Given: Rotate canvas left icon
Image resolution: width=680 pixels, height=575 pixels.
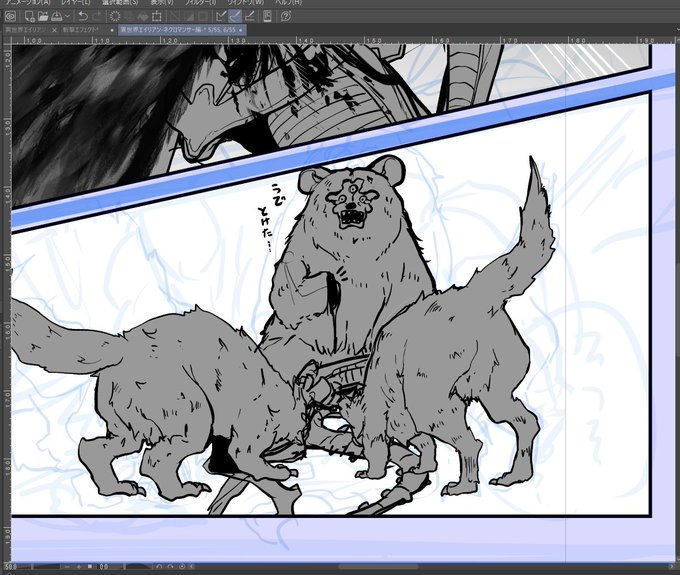Looking at the screenshot, I should tap(159, 567).
